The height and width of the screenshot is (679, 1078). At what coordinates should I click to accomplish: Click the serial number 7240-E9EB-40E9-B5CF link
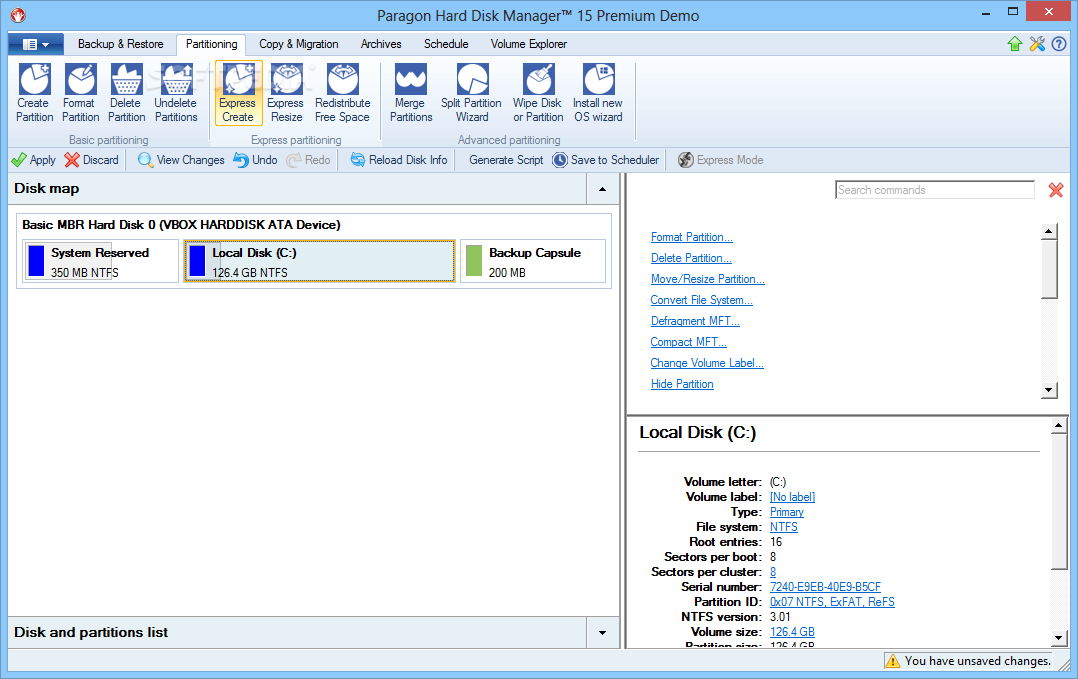coord(825,587)
